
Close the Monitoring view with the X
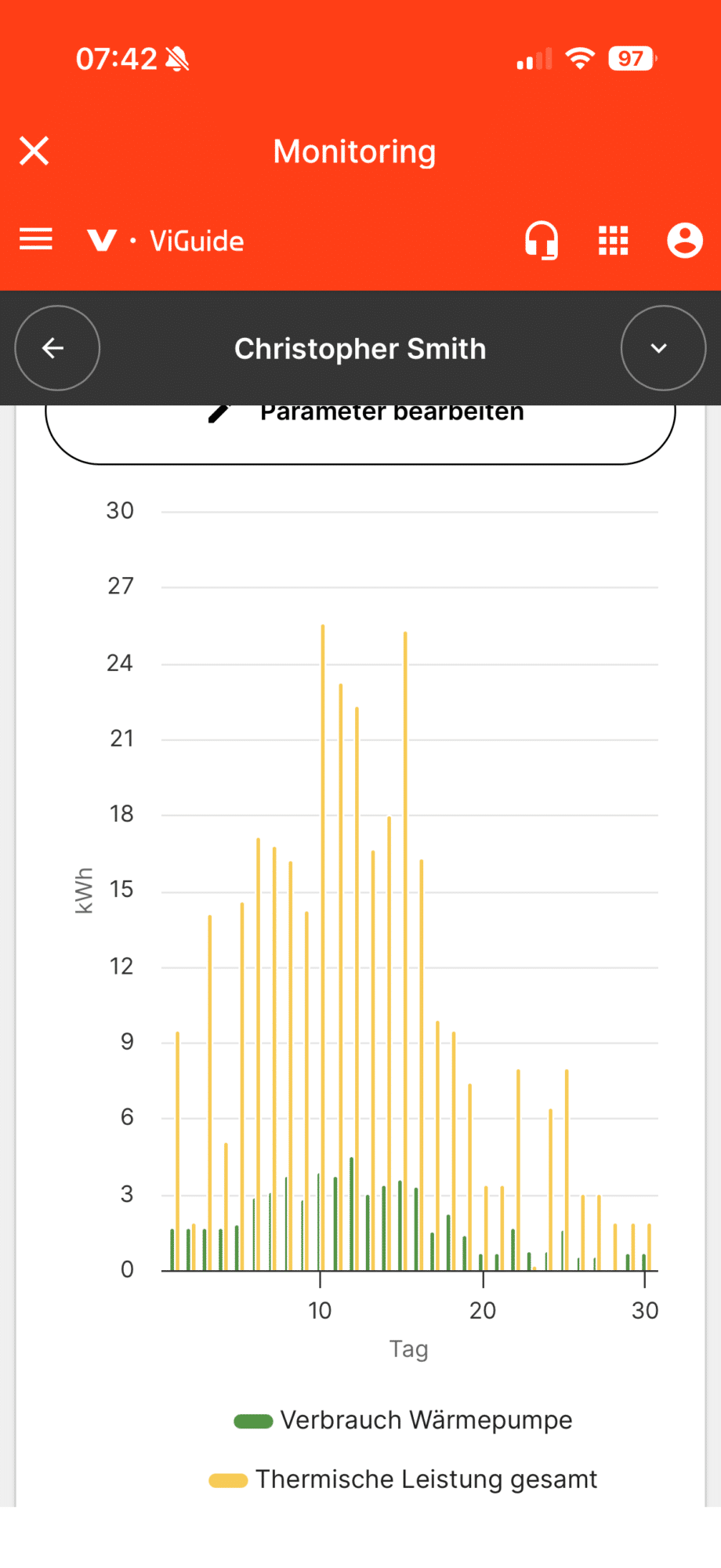(x=34, y=151)
